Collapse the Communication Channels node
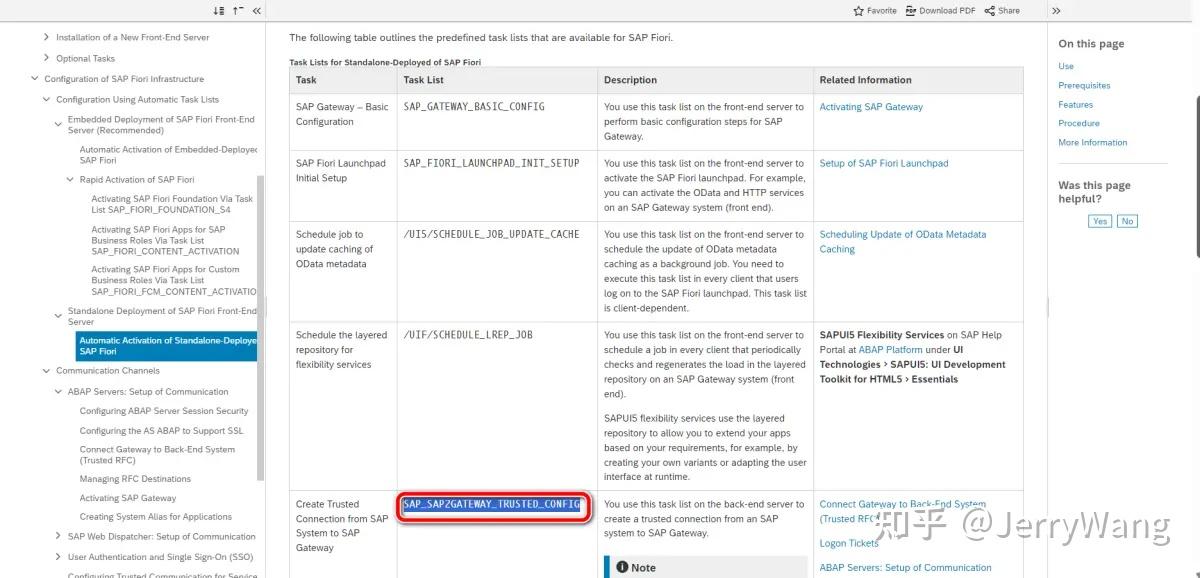 [46, 371]
